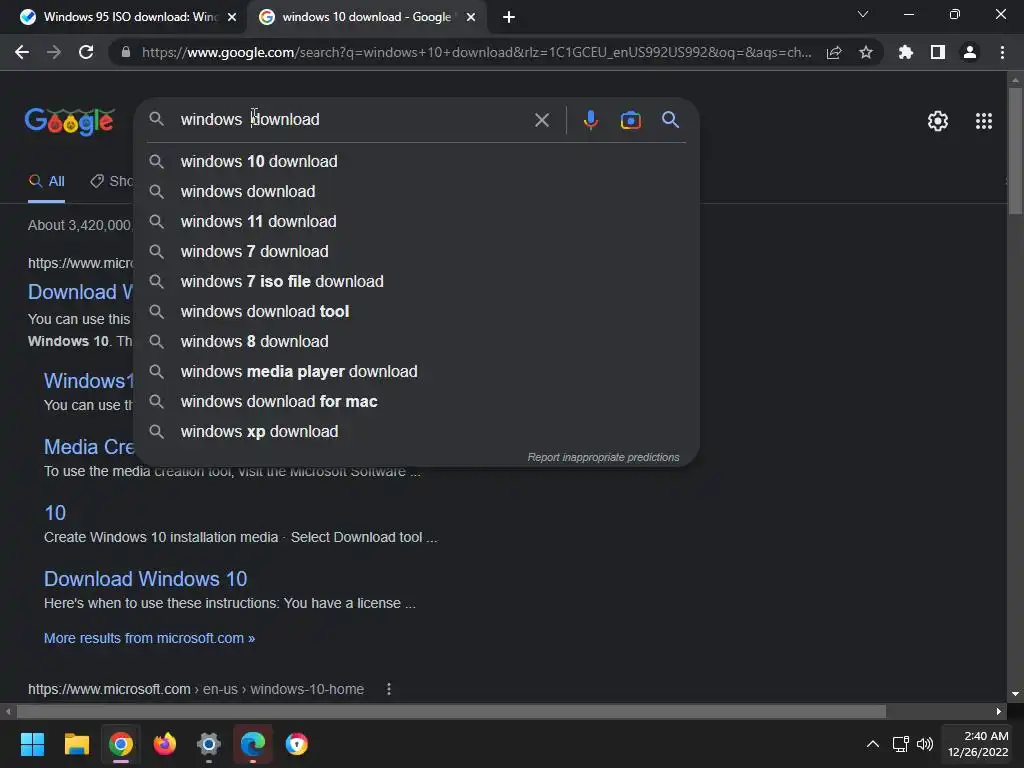Submit search with the blue magnifier icon
The image size is (1024, 768).
[671, 120]
